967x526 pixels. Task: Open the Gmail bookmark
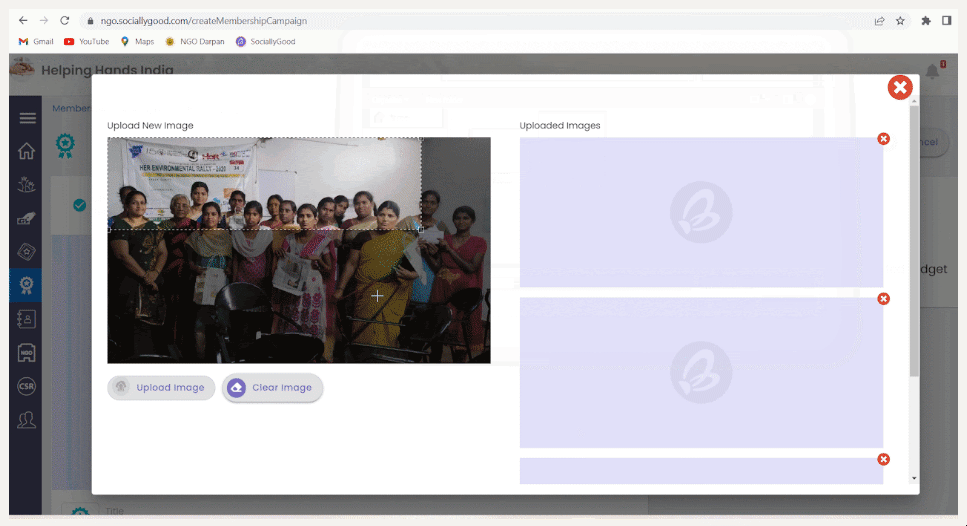coord(36,41)
